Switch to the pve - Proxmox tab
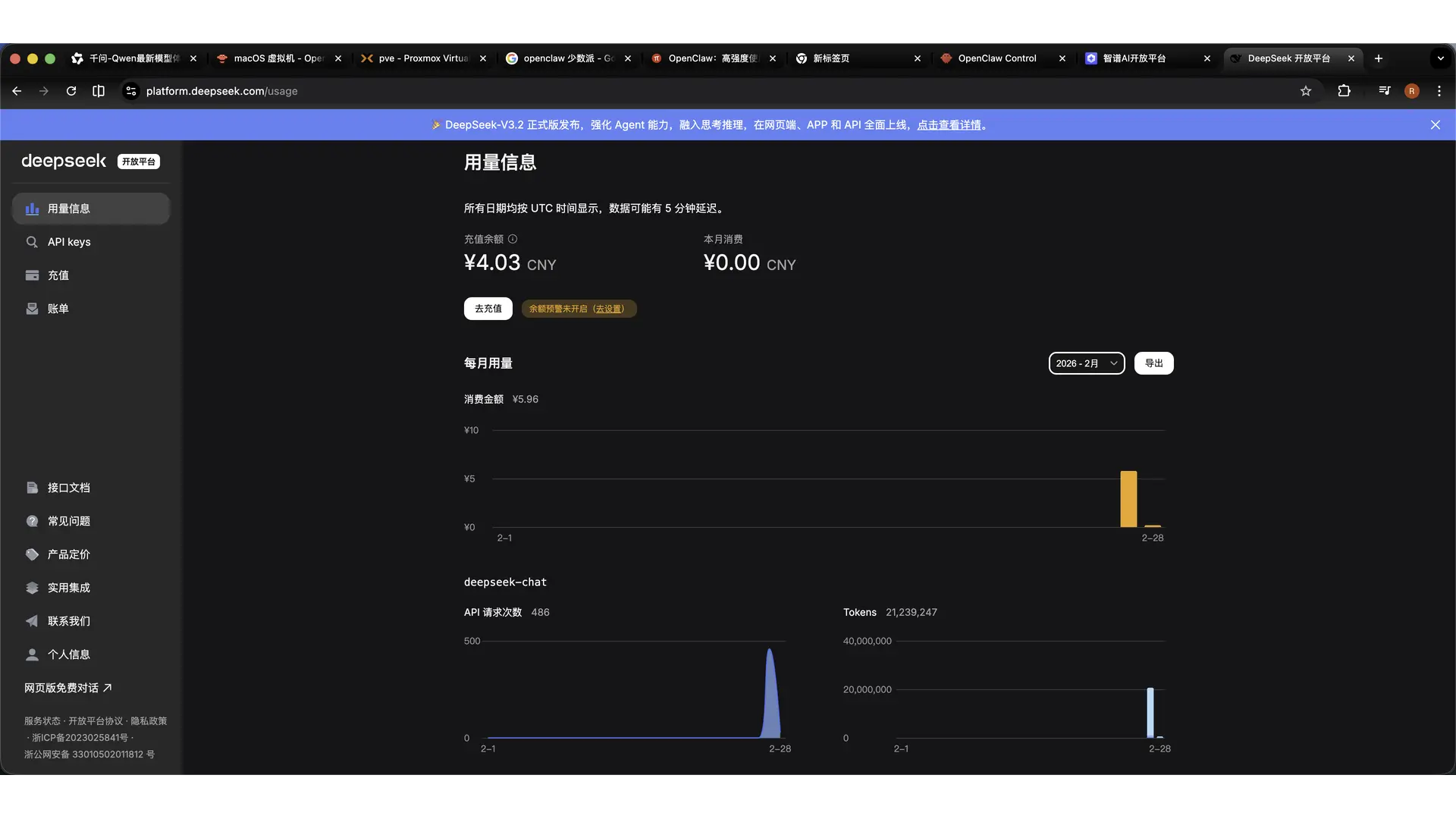 click(422, 58)
